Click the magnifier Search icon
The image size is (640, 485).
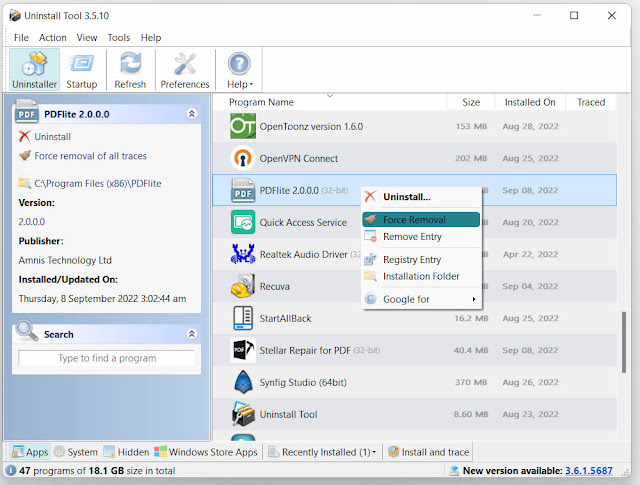(x=26, y=331)
